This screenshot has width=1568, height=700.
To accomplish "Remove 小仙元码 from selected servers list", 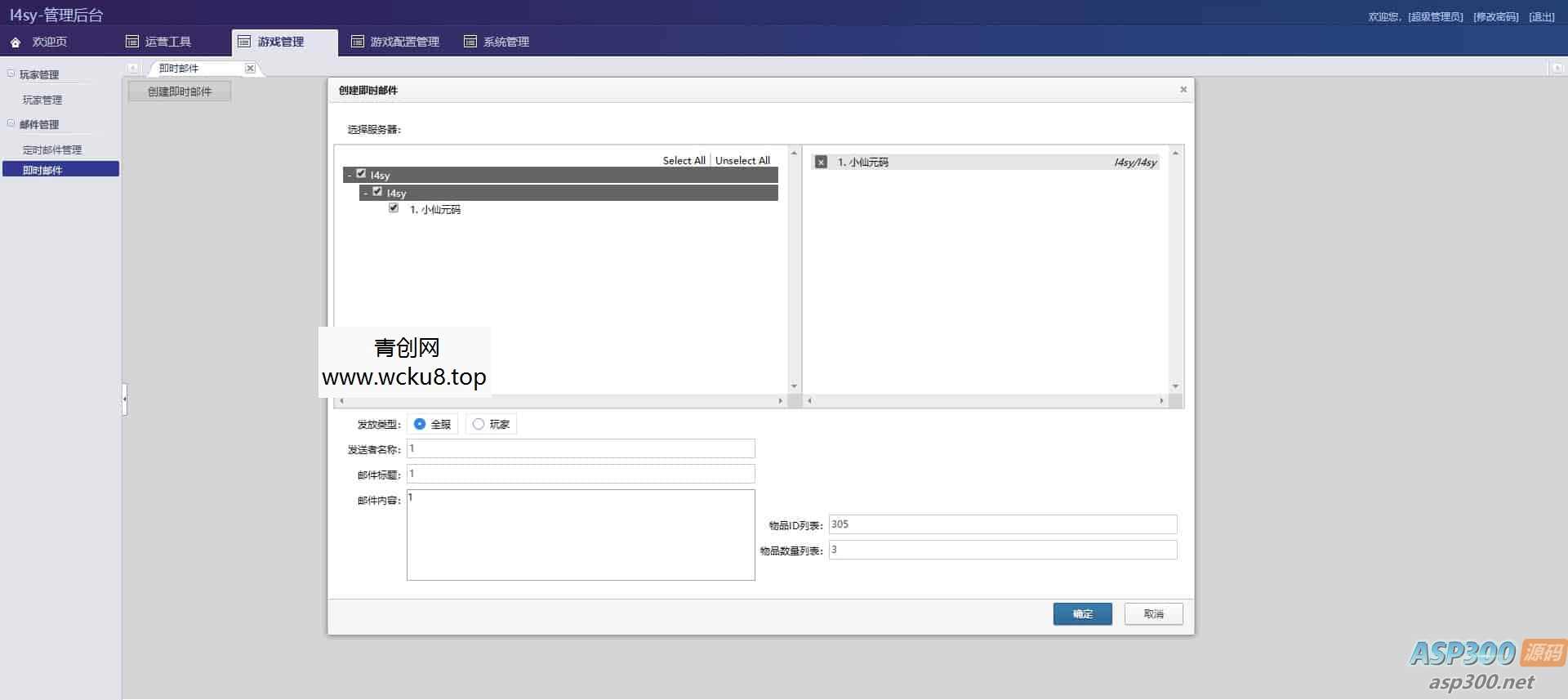I will (821, 163).
